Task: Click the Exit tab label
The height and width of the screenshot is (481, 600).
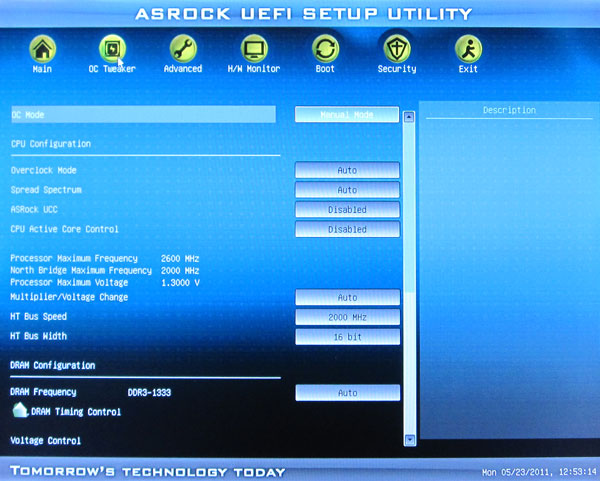Action: (x=468, y=69)
